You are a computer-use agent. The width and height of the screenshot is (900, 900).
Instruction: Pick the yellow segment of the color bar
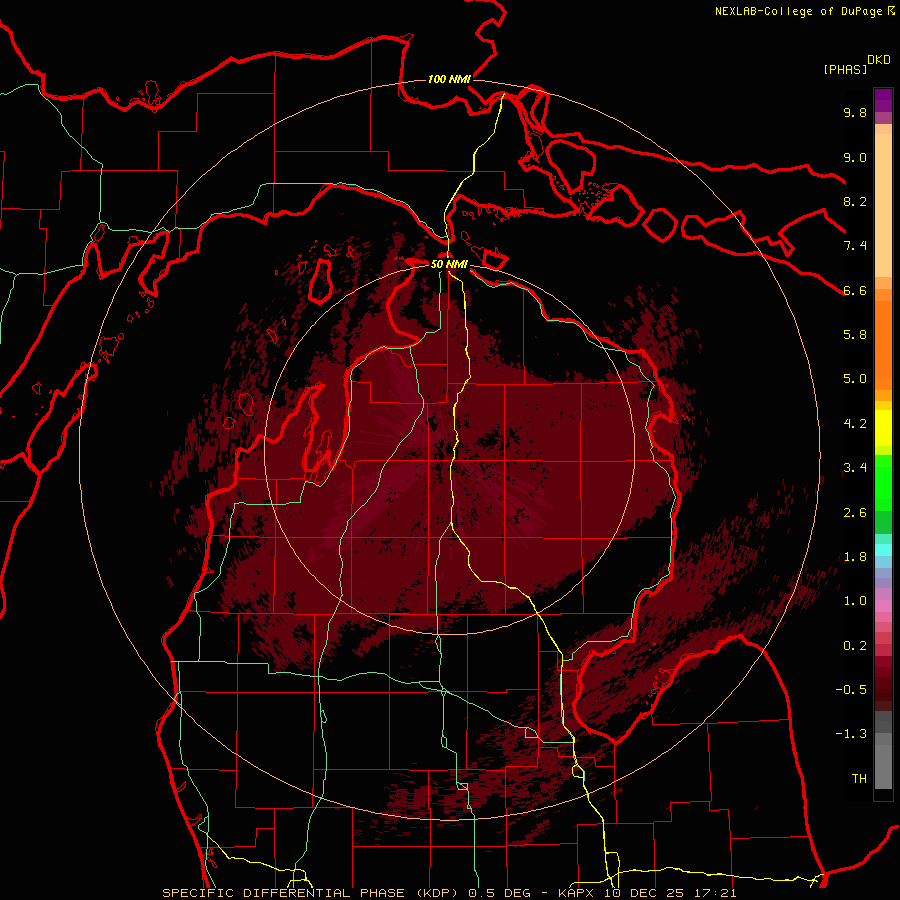(x=883, y=428)
